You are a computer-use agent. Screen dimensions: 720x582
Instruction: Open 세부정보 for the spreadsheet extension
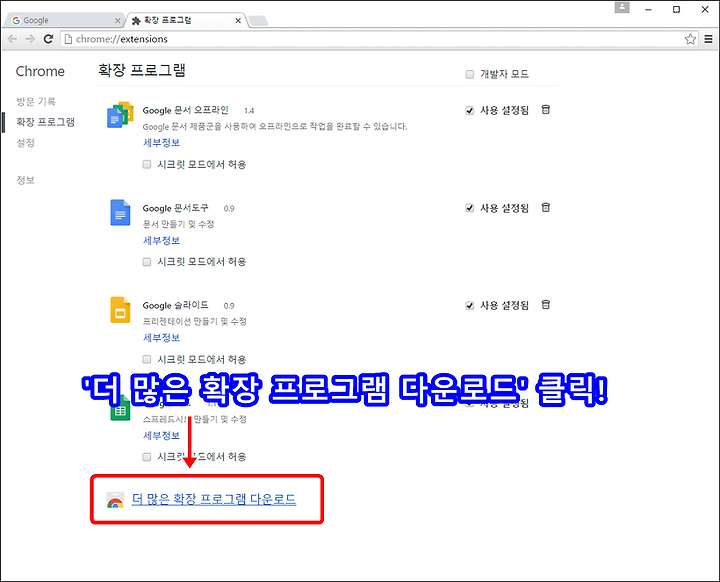click(x=161, y=435)
